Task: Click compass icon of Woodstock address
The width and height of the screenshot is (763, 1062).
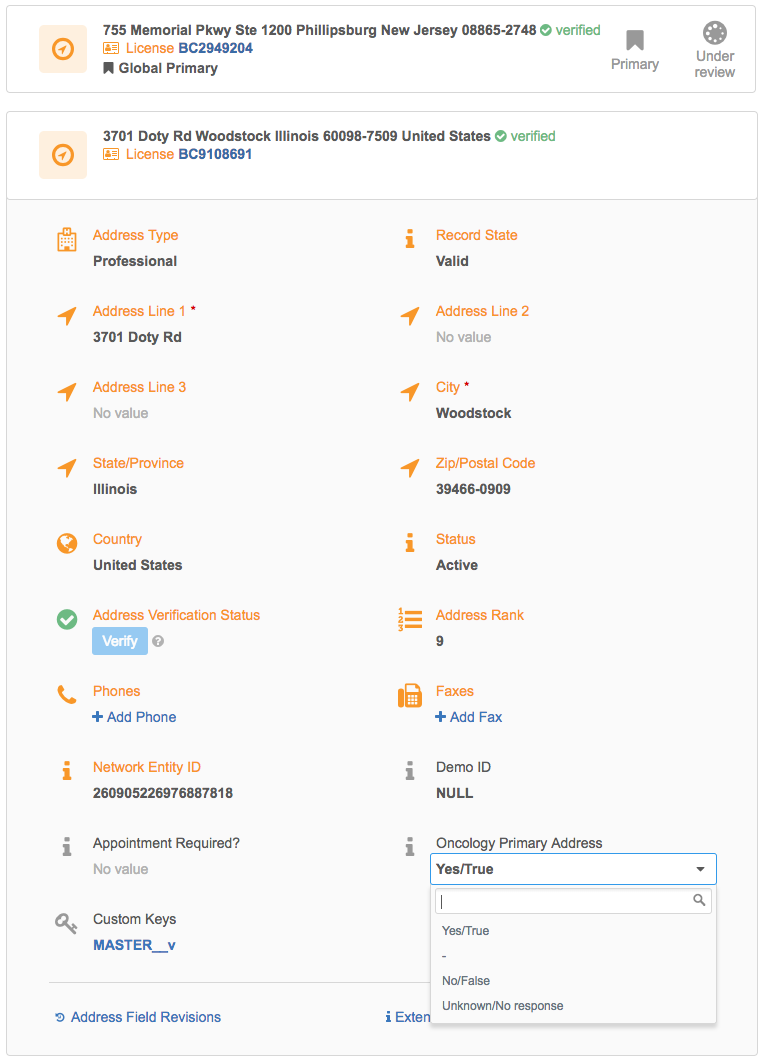Action: (63, 155)
